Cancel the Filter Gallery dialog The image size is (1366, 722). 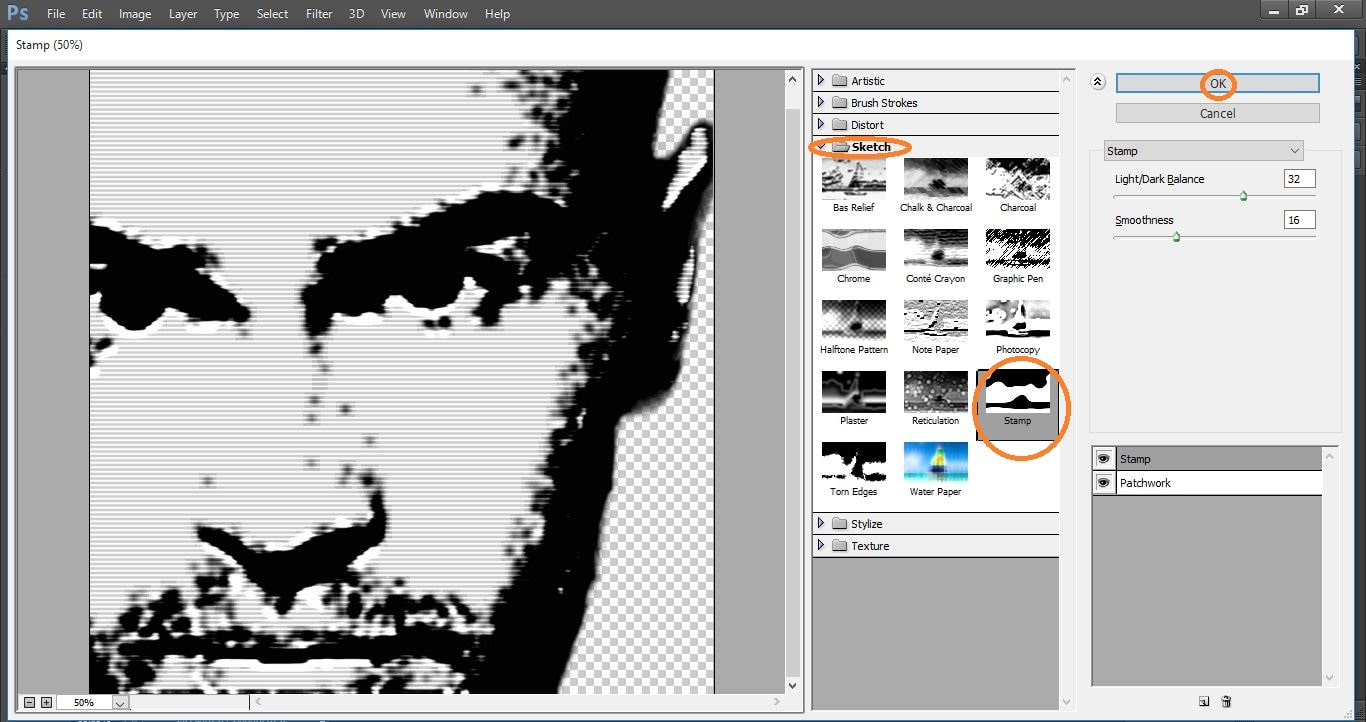pos(1216,112)
